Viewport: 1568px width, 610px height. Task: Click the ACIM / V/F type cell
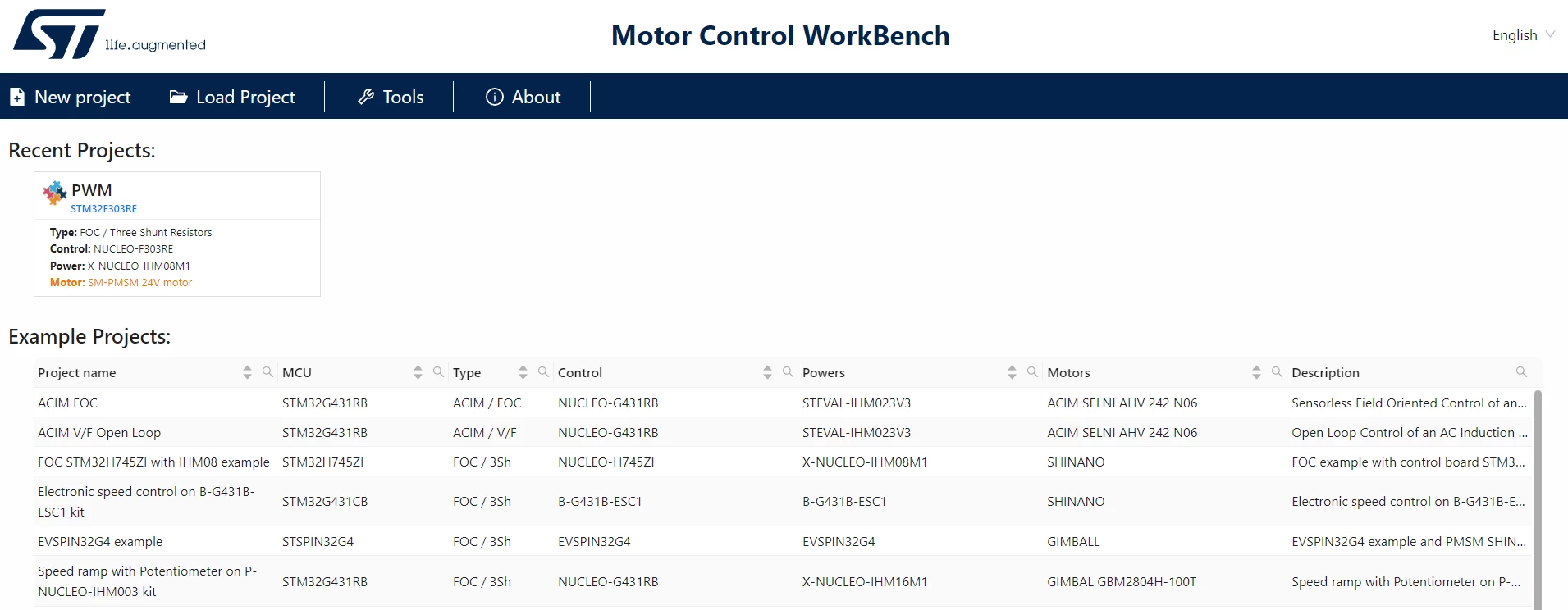click(485, 432)
